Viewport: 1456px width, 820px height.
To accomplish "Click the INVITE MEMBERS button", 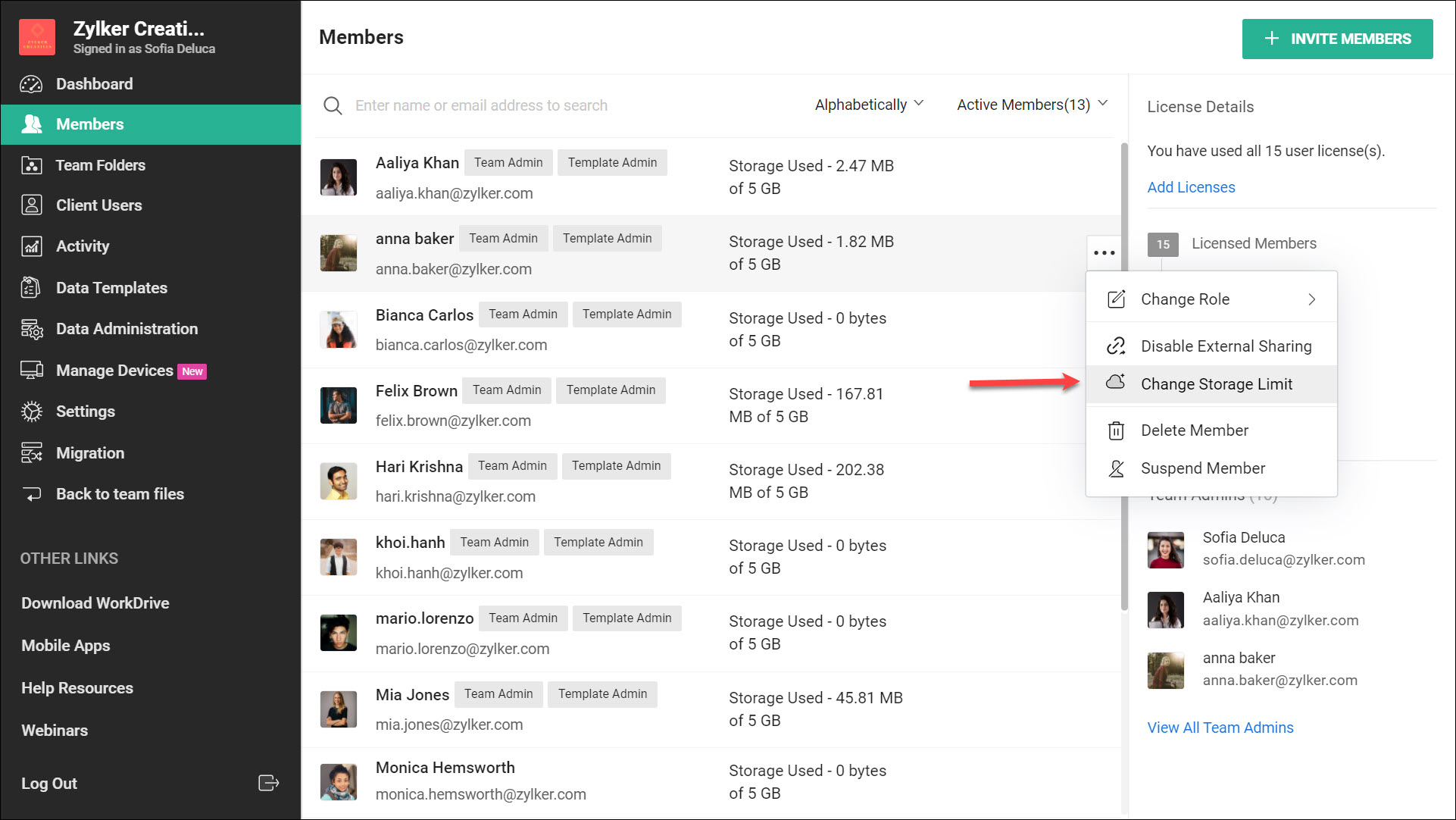I will [x=1337, y=39].
